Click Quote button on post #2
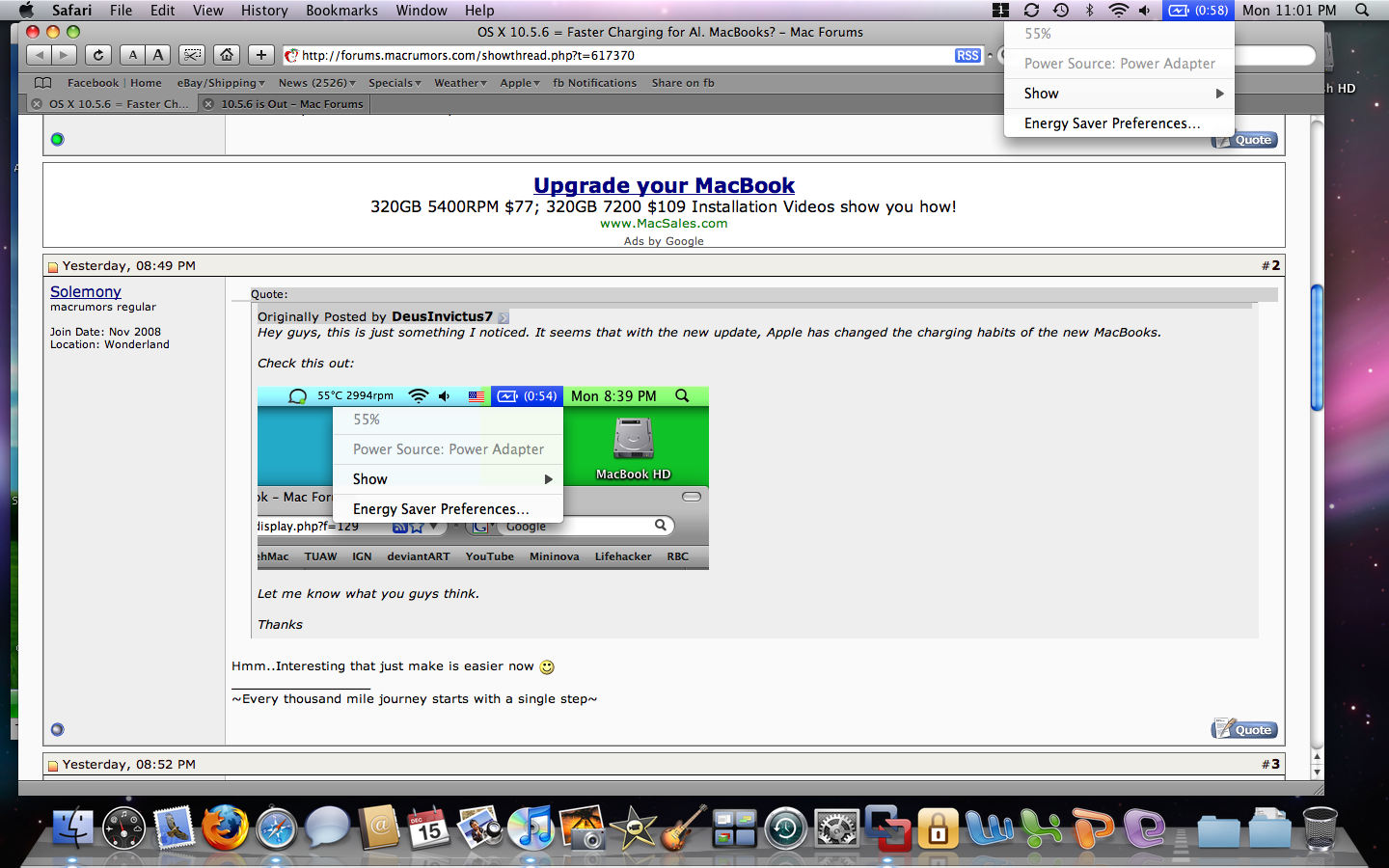 click(1244, 729)
